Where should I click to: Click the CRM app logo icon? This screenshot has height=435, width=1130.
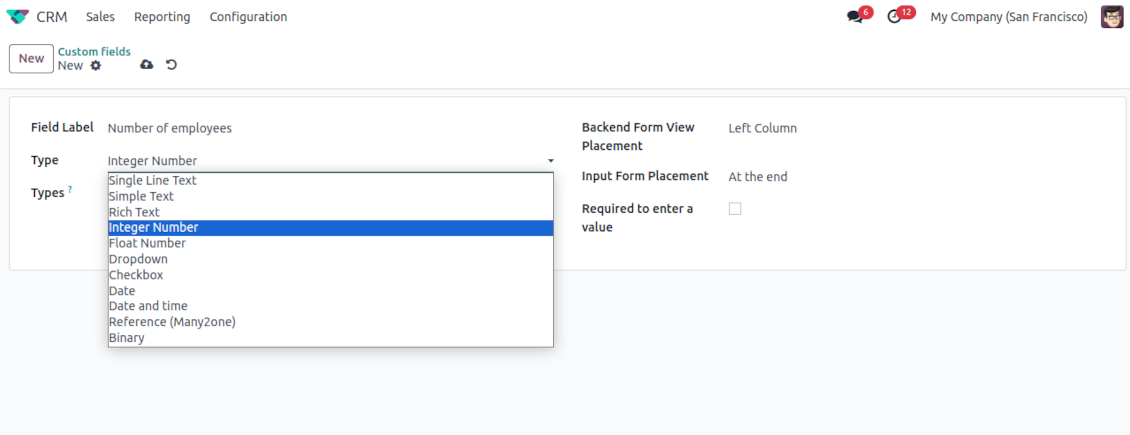(x=18, y=17)
